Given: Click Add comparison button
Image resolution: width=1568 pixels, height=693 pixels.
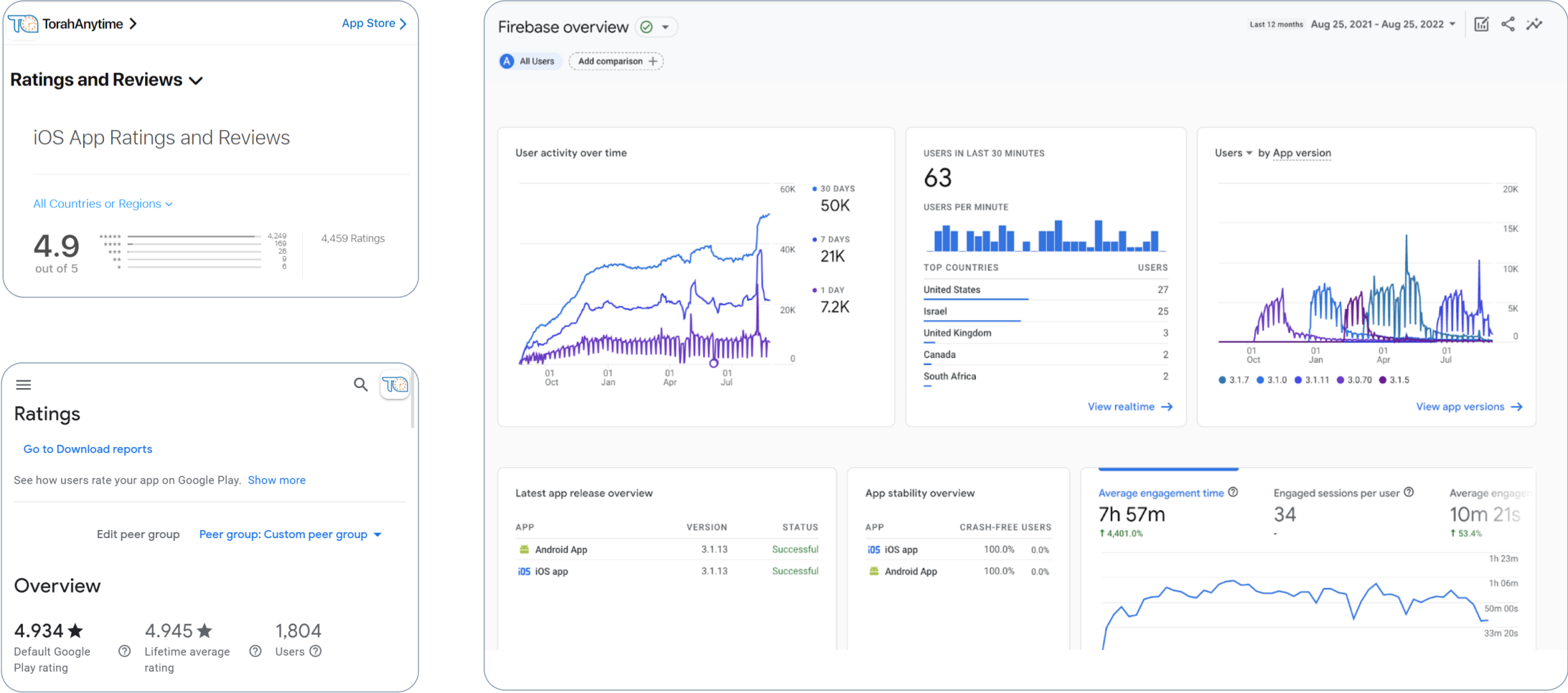Looking at the screenshot, I should 616,62.
